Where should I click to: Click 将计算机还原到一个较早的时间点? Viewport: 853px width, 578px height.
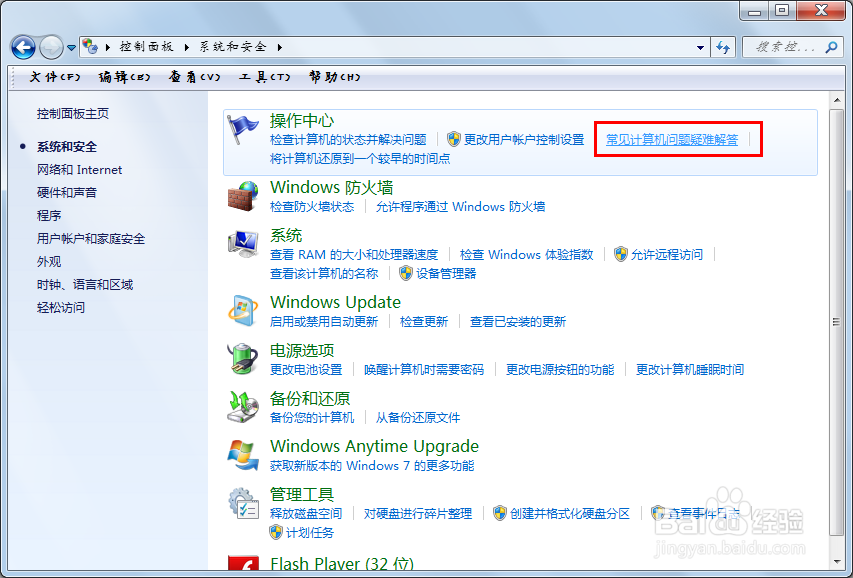(360, 158)
